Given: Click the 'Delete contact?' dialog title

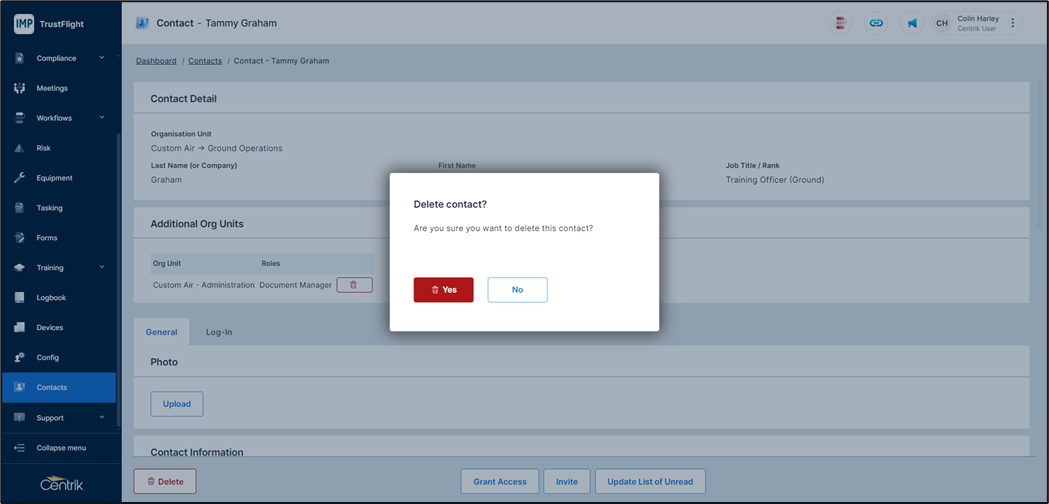Looking at the screenshot, I should 450,203.
